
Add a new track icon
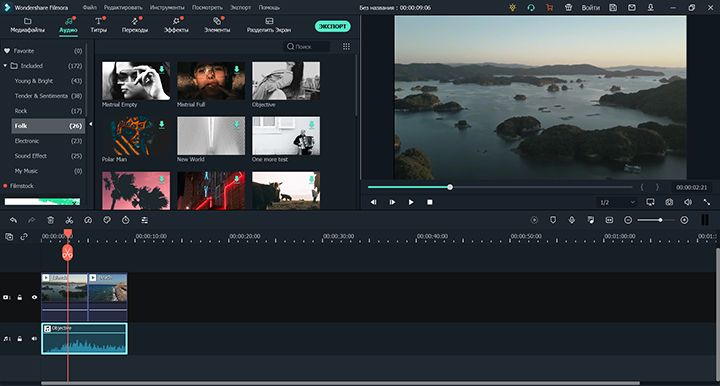pos(9,237)
